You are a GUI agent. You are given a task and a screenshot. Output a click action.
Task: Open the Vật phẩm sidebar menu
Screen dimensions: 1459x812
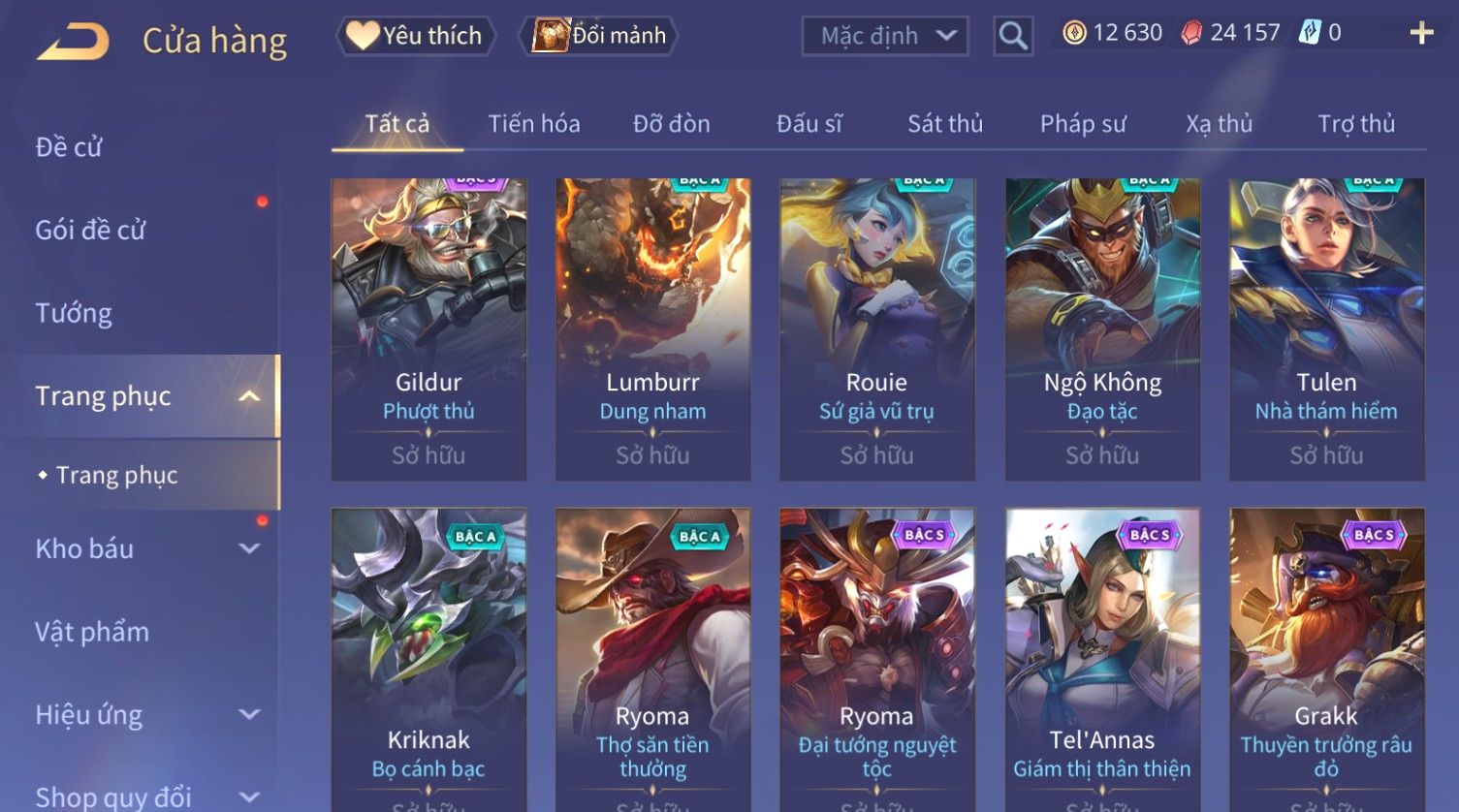[92, 632]
